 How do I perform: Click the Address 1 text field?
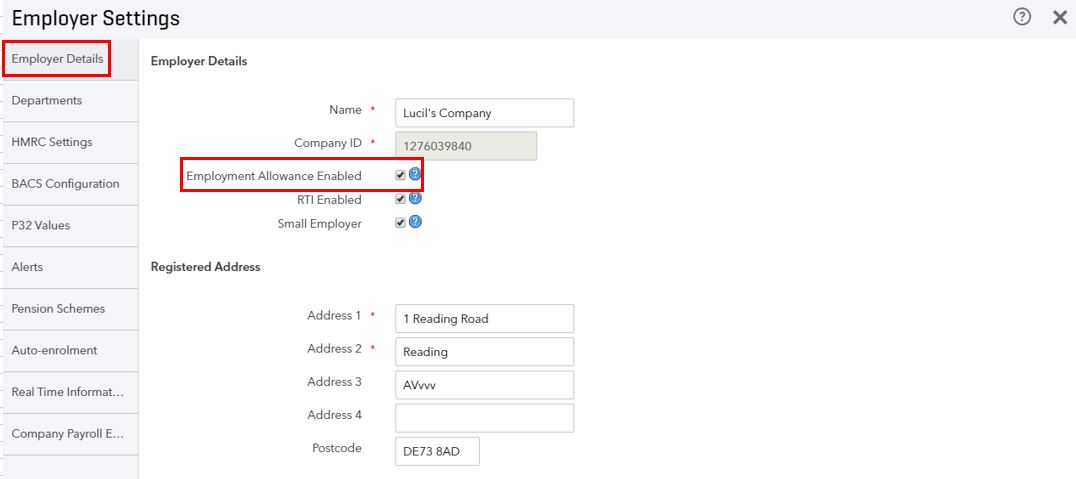484,318
